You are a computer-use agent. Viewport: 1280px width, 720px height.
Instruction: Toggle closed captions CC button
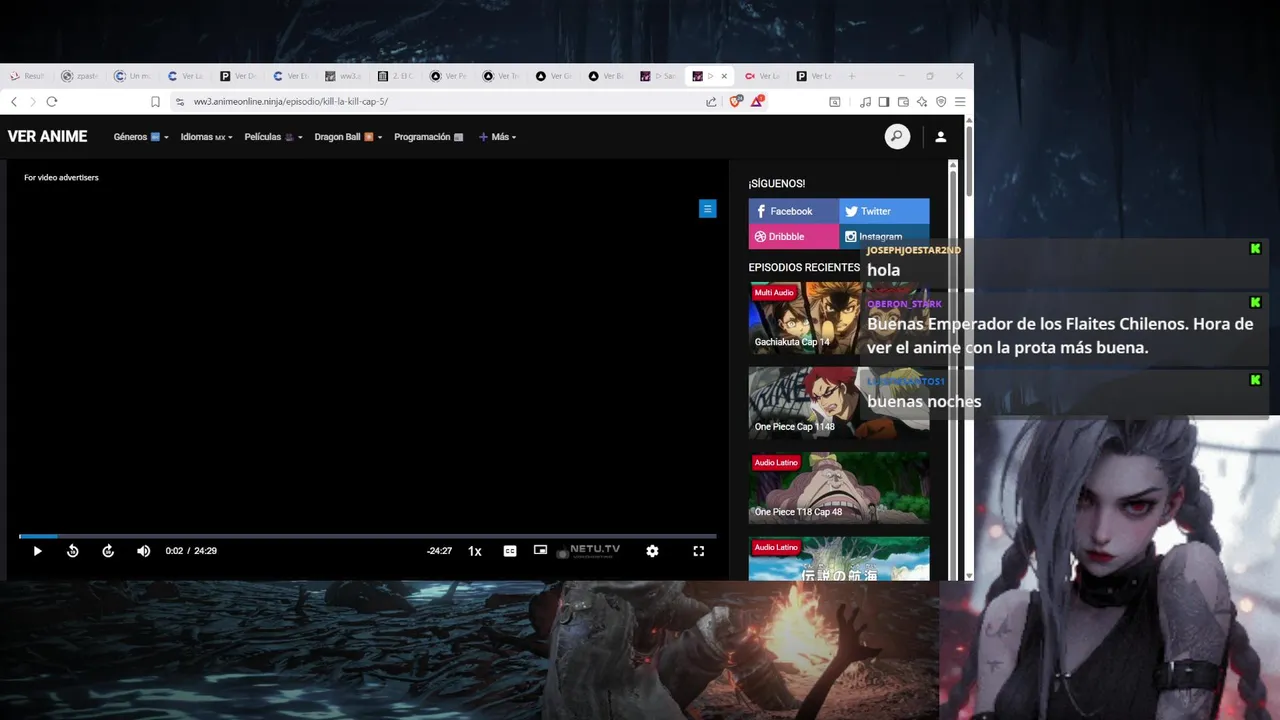(510, 551)
